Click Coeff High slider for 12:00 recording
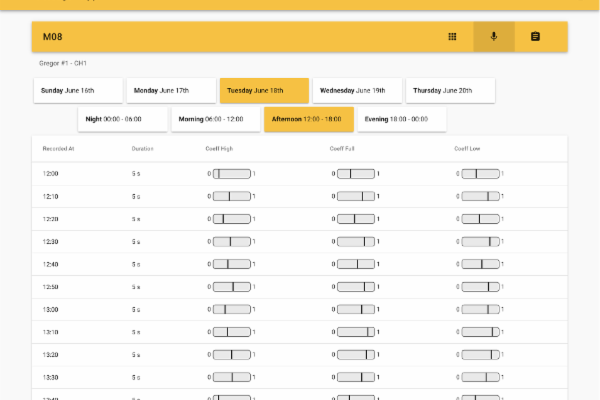This screenshot has width=600, height=400. pos(232,174)
